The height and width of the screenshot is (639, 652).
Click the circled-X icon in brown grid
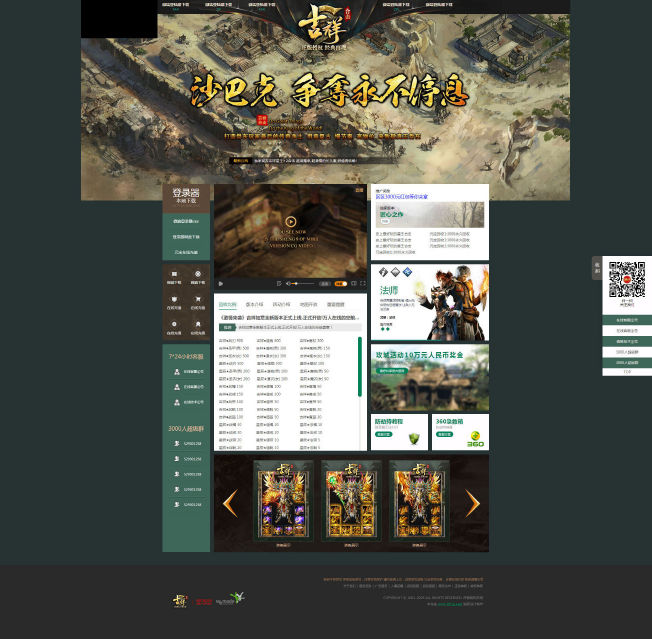tap(198, 274)
